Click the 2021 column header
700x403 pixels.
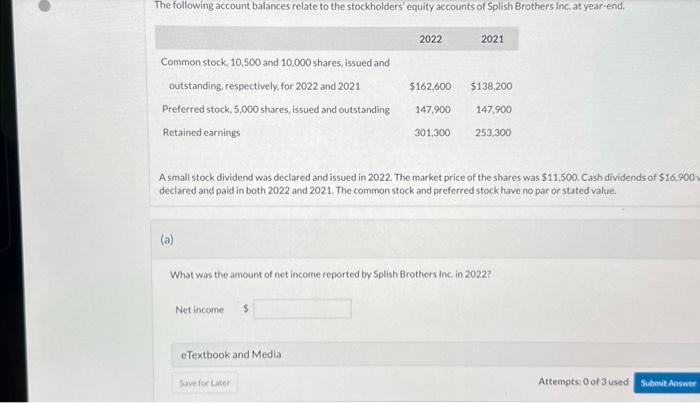(x=492, y=39)
